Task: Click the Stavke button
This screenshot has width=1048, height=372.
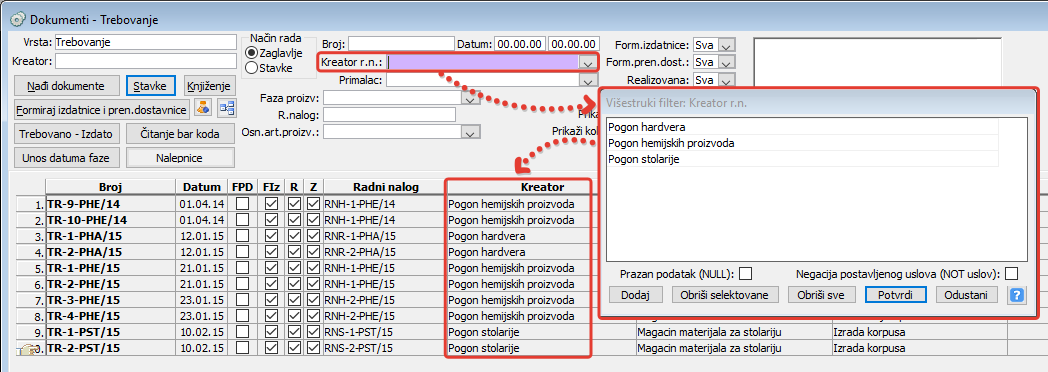Action: 151,85
